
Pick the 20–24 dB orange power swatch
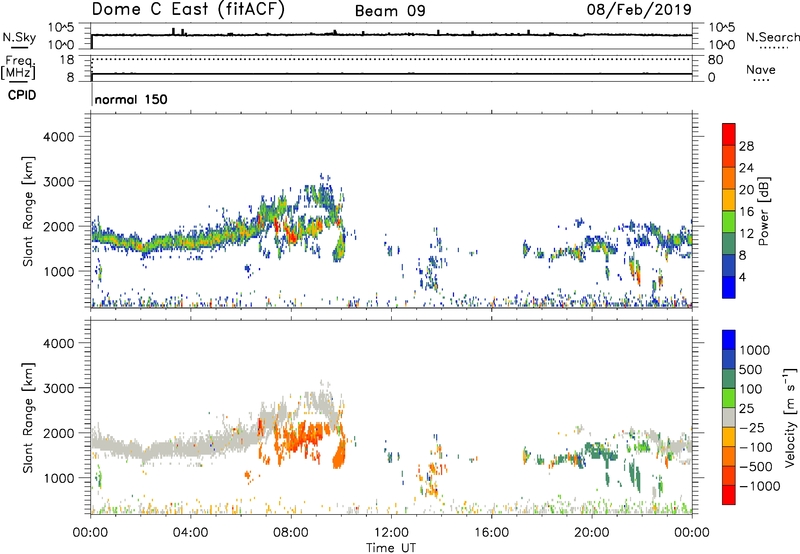tap(729, 178)
